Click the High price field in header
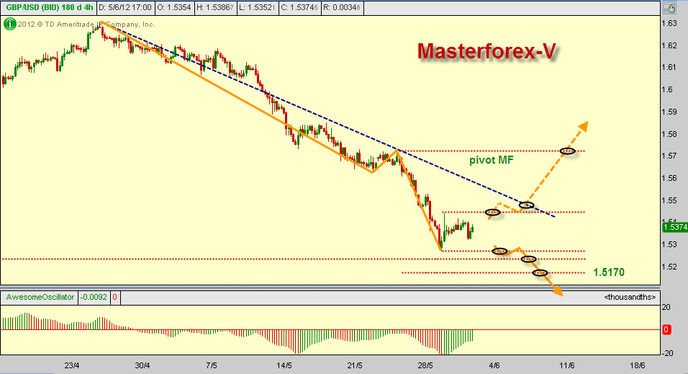 [x=215, y=8]
